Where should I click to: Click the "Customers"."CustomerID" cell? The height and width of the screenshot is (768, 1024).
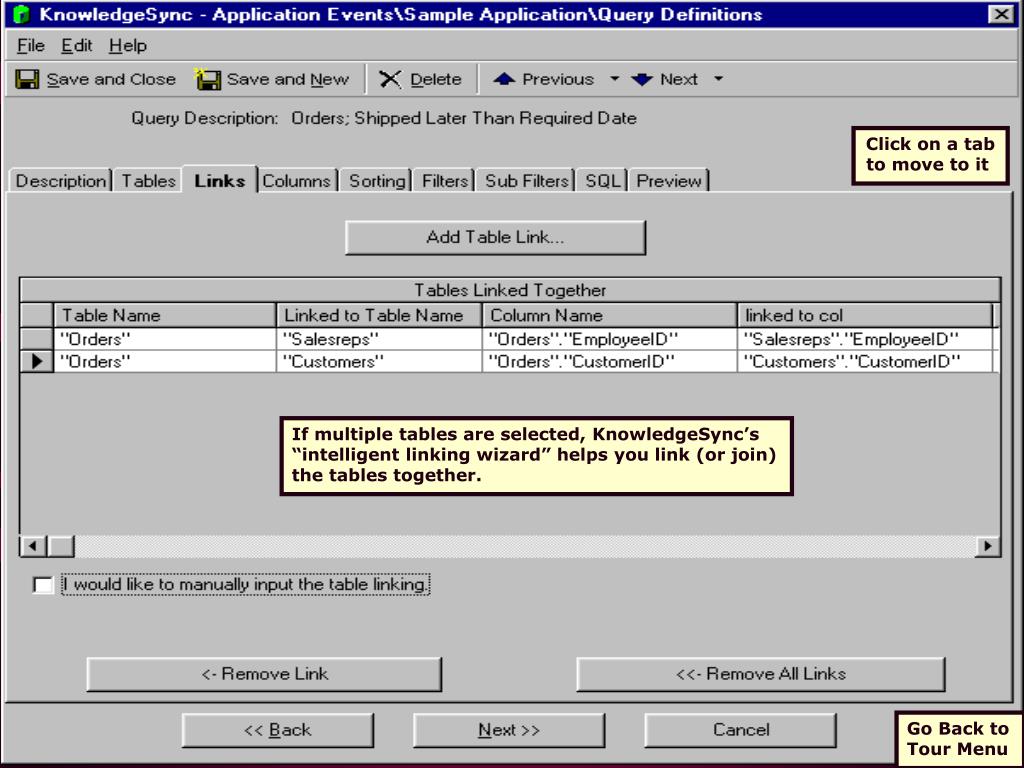[x=865, y=361]
